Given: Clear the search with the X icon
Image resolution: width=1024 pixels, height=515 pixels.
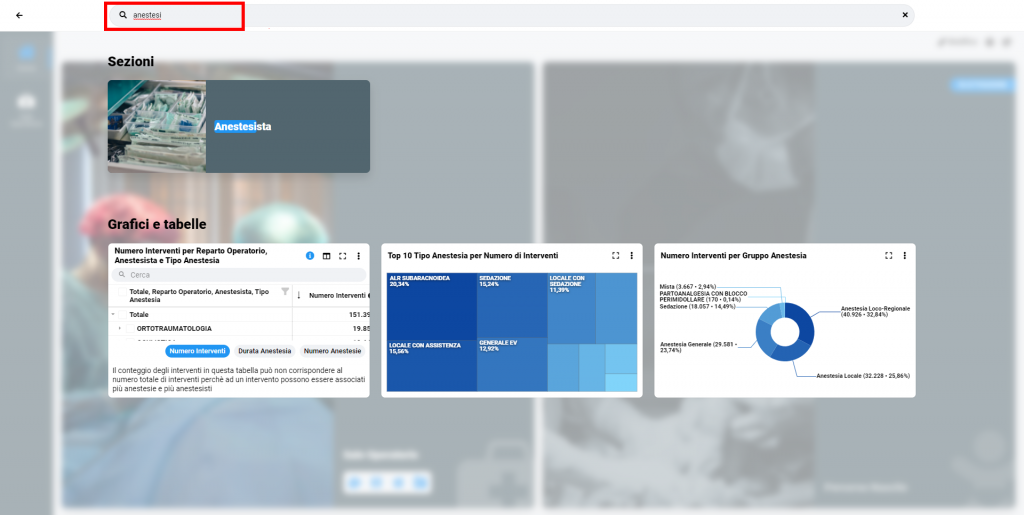Looking at the screenshot, I should [x=905, y=15].
